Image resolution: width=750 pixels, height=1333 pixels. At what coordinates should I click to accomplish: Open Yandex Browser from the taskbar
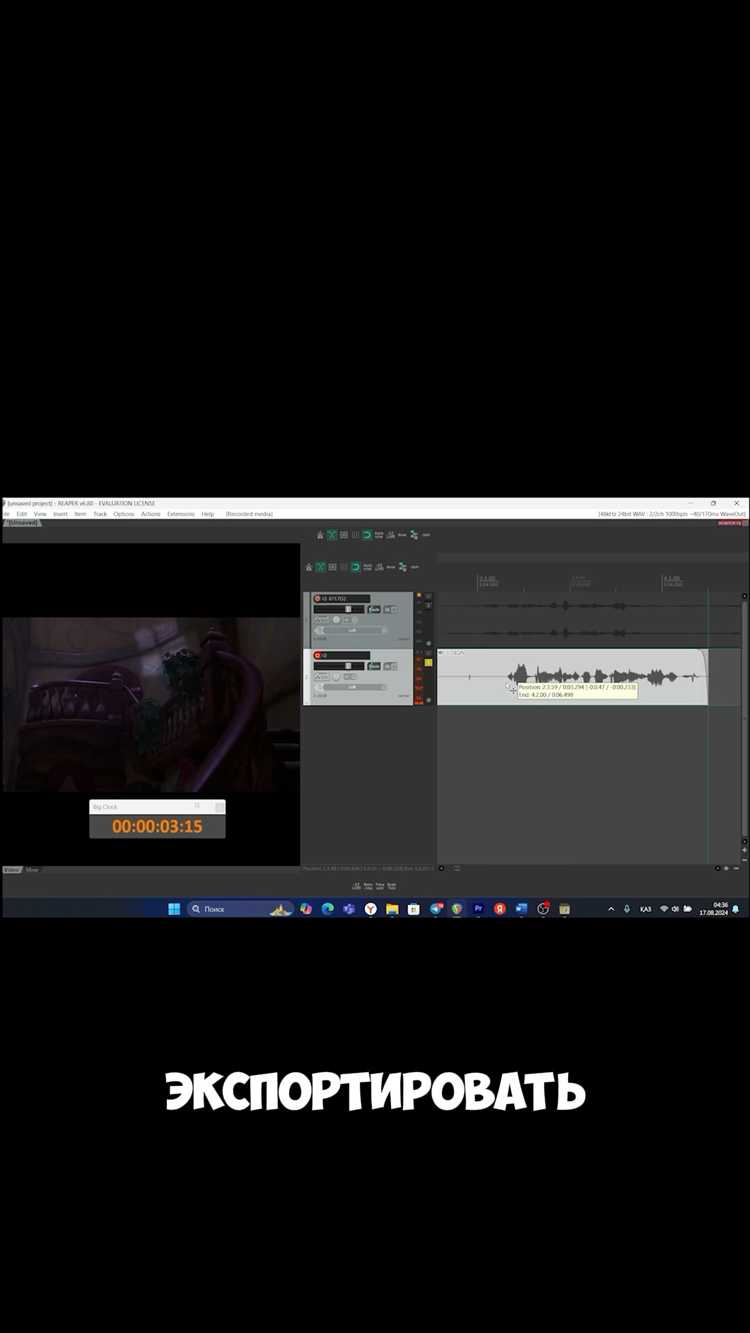coord(370,909)
